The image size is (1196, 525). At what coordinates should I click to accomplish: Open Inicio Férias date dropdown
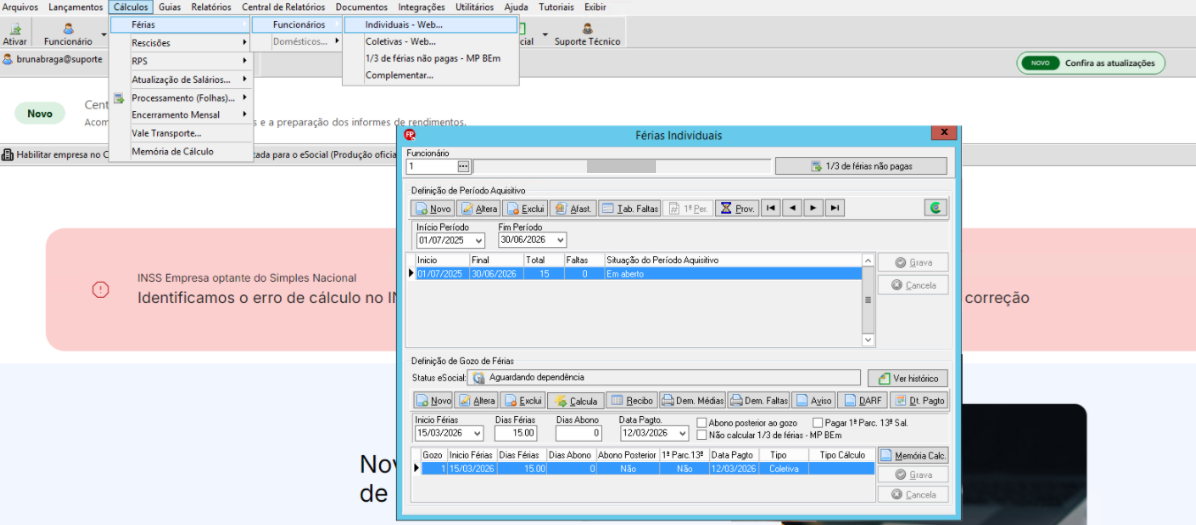point(477,433)
